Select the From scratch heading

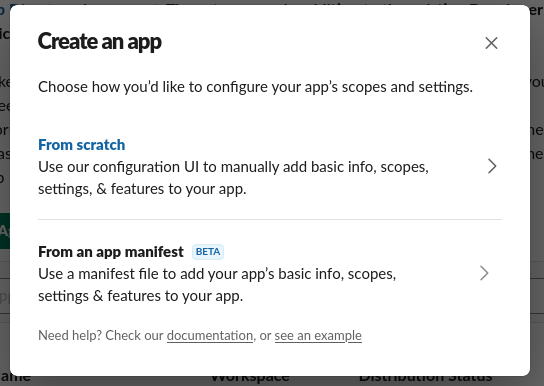click(82, 145)
